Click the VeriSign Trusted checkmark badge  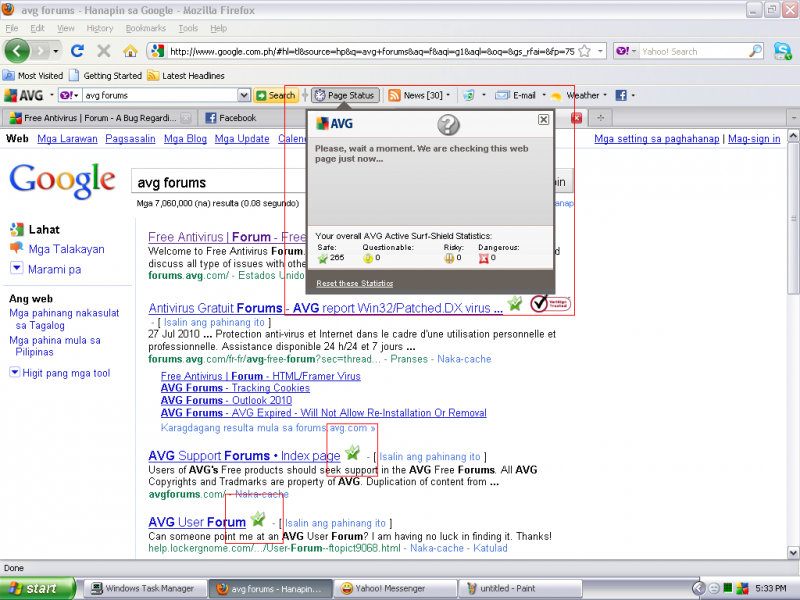tap(551, 303)
